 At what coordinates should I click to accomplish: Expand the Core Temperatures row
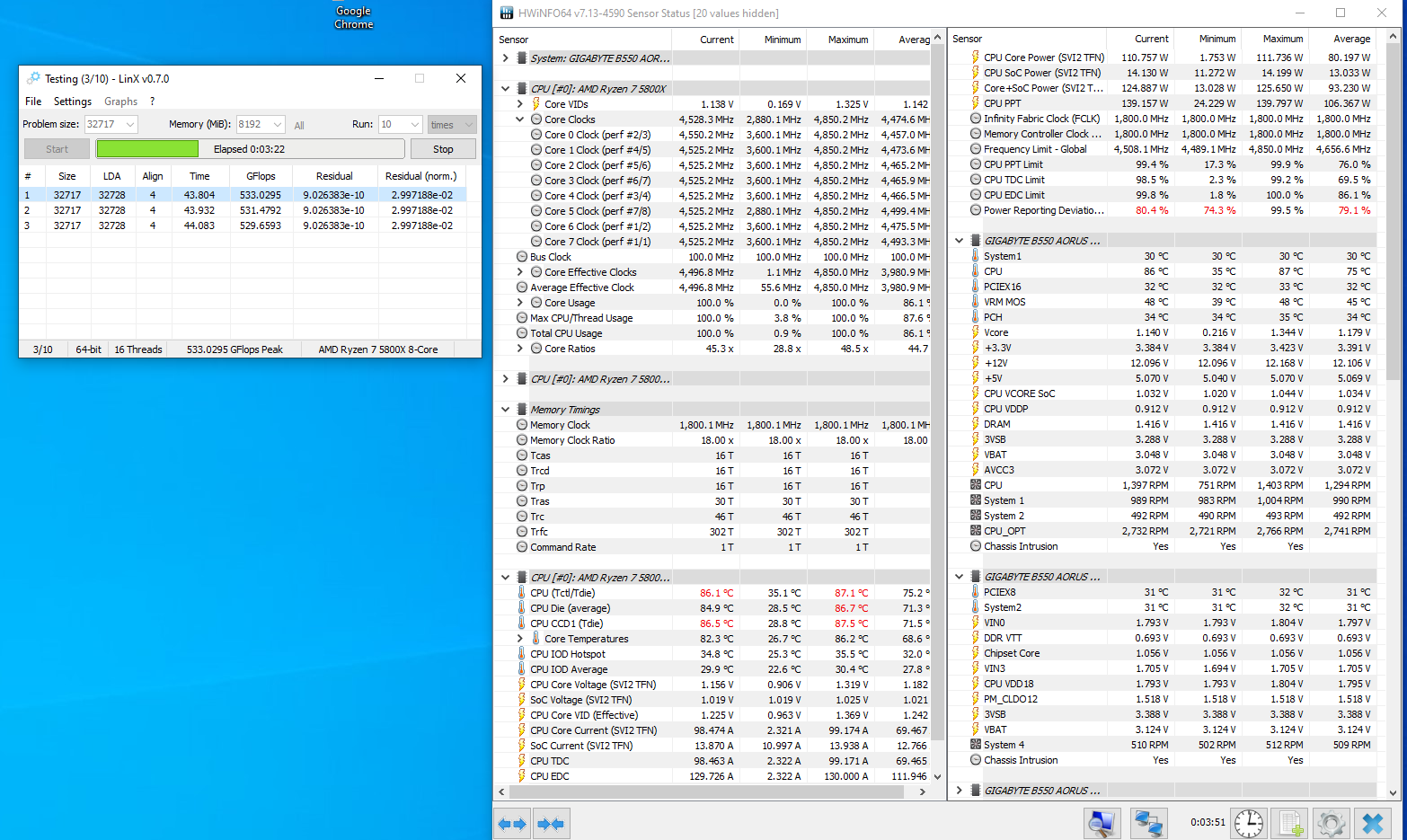tap(520, 639)
